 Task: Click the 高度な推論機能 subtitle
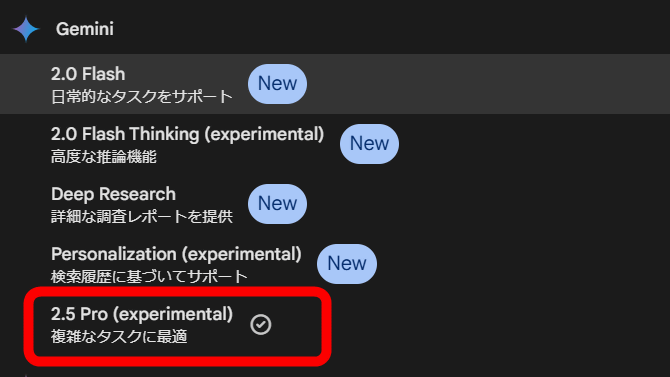coord(104,157)
